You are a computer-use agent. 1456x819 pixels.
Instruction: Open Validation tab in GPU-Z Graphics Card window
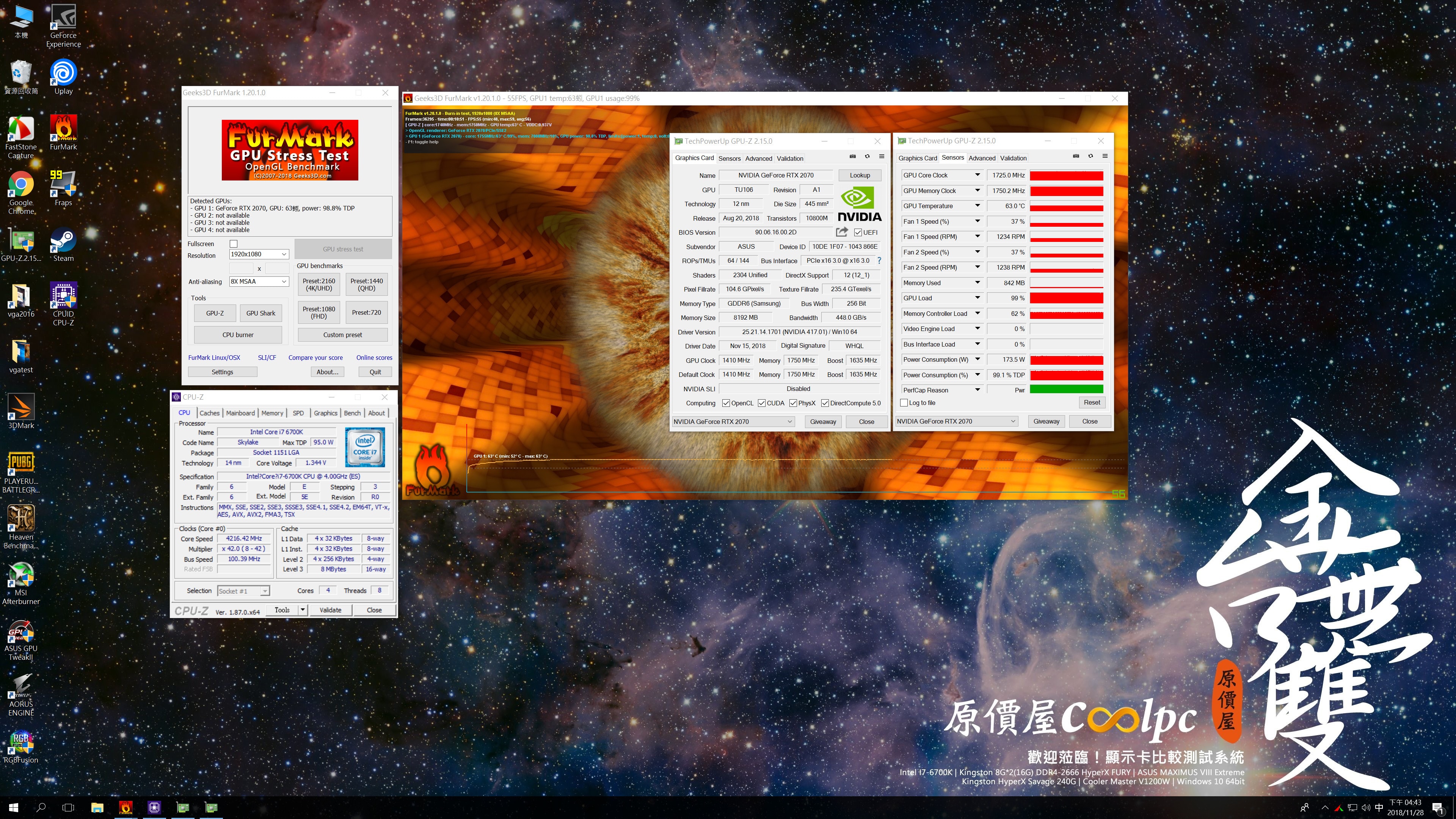789,158
